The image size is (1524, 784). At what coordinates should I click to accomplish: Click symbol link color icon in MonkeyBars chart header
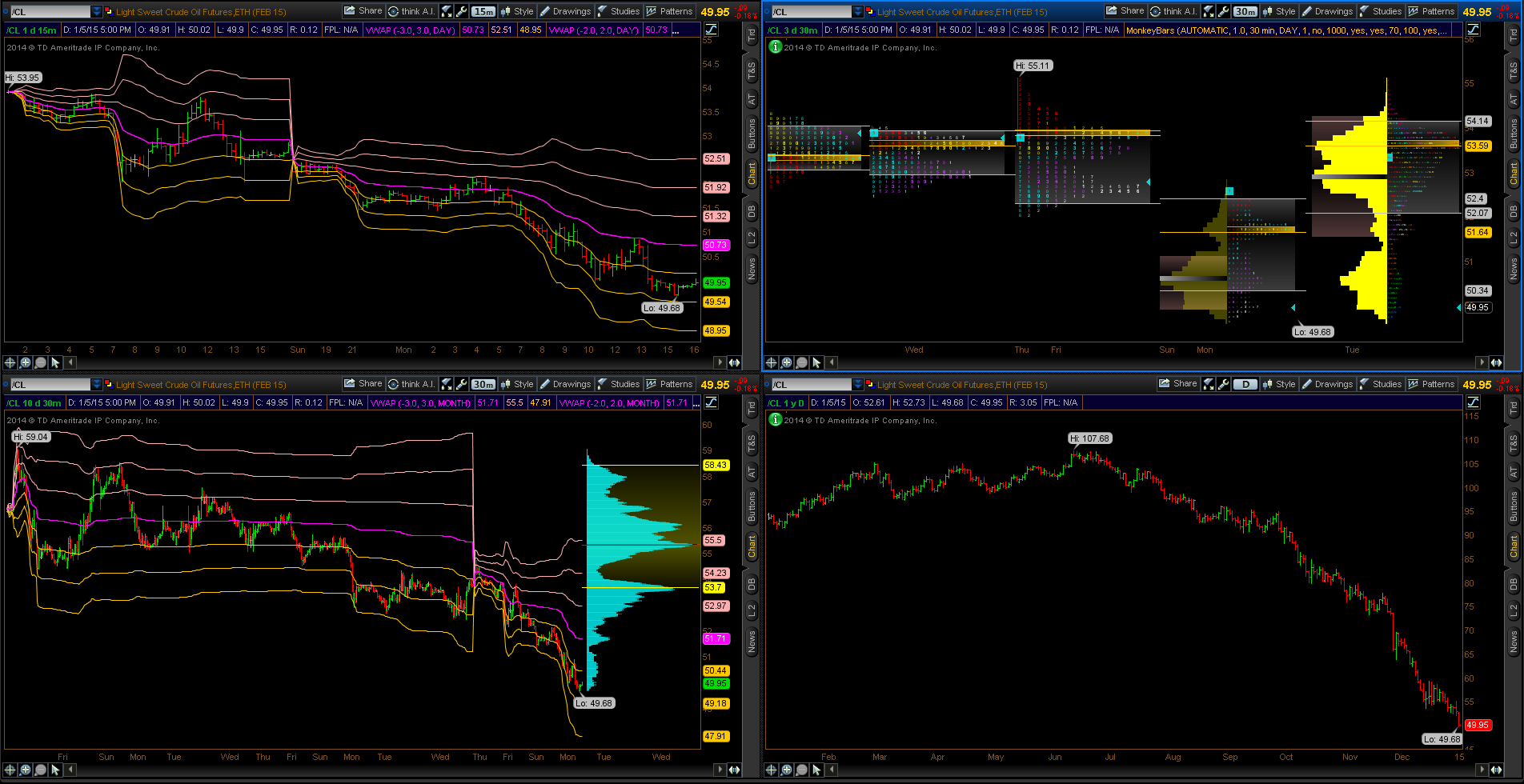coord(869,11)
